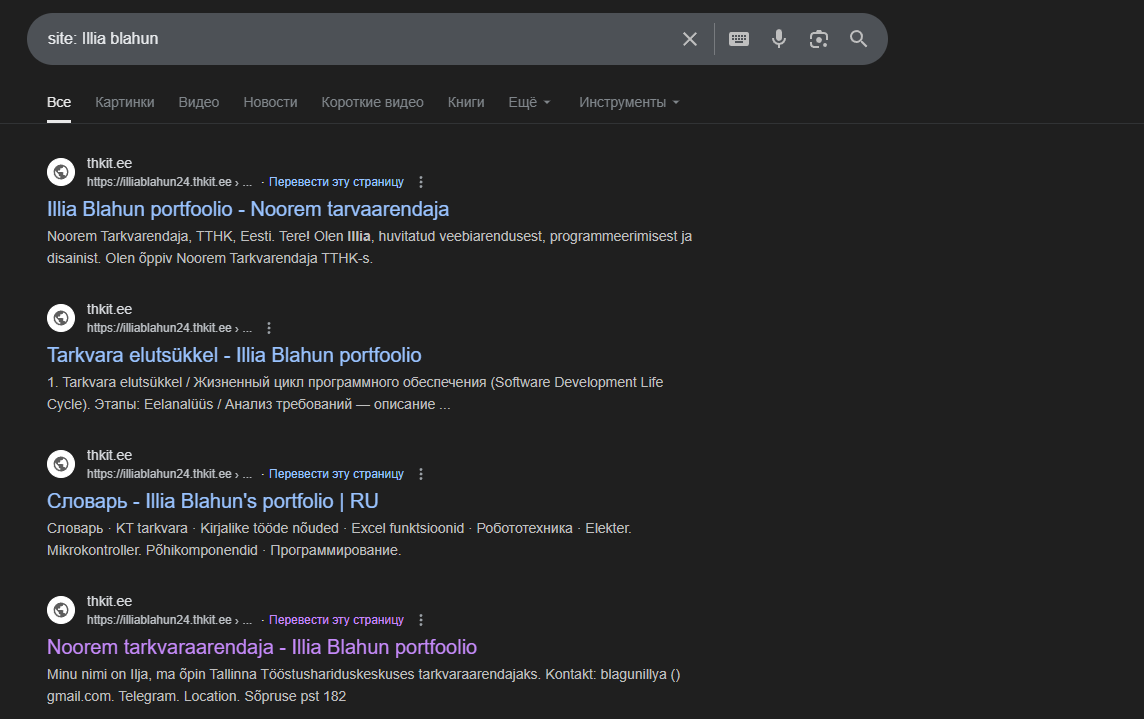1144x719 pixels.
Task: Open the on-screen keyboard input tool
Action: point(739,39)
